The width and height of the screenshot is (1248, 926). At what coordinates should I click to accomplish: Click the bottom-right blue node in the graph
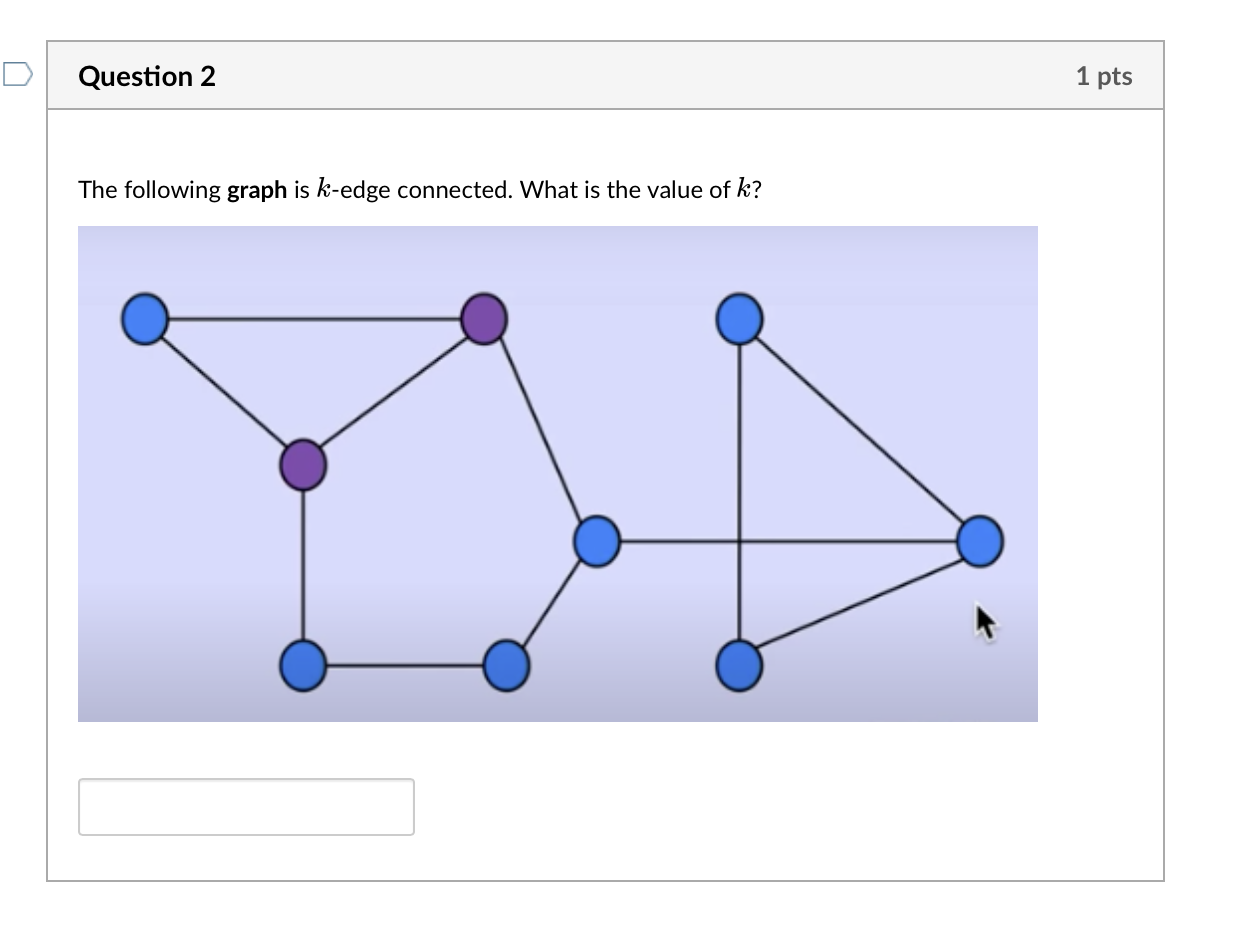click(x=738, y=665)
